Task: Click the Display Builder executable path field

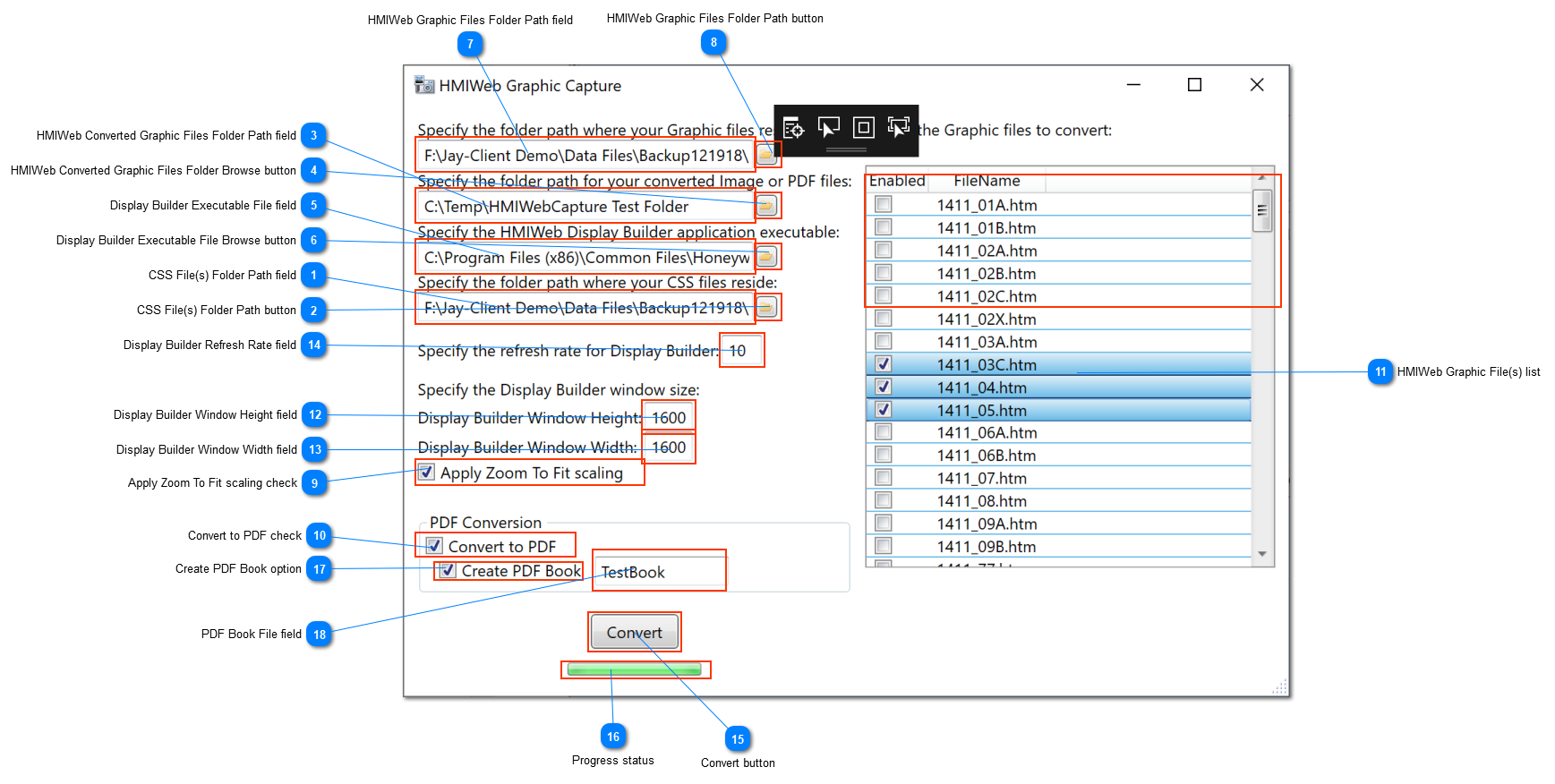Action: tap(585, 257)
